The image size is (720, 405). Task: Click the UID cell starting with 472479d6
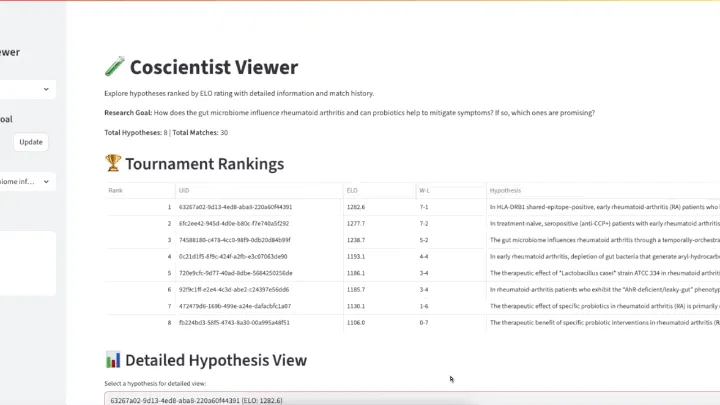tap(259, 306)
